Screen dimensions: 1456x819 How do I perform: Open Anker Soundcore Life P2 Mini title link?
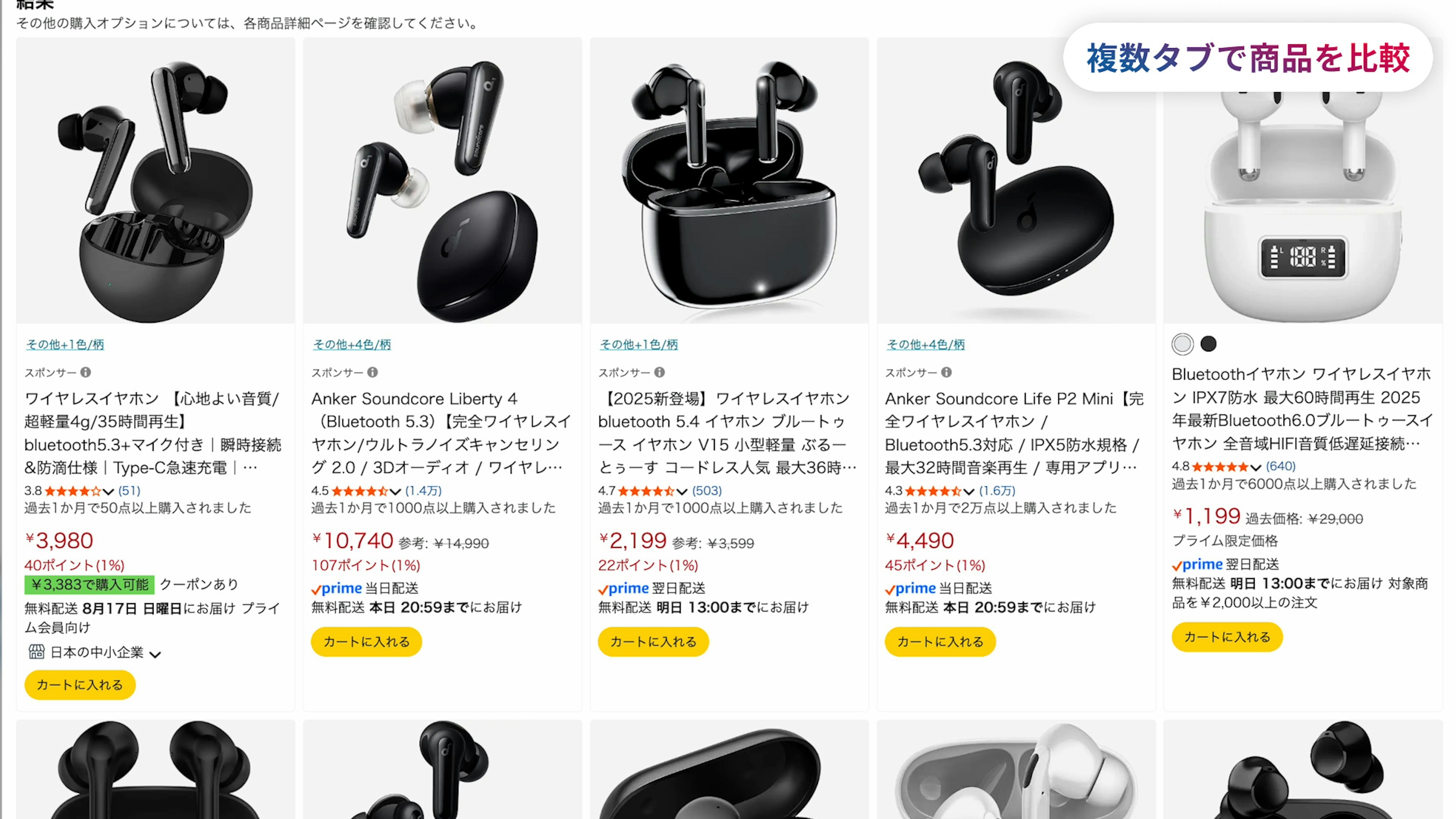(x=1015, y=433)
